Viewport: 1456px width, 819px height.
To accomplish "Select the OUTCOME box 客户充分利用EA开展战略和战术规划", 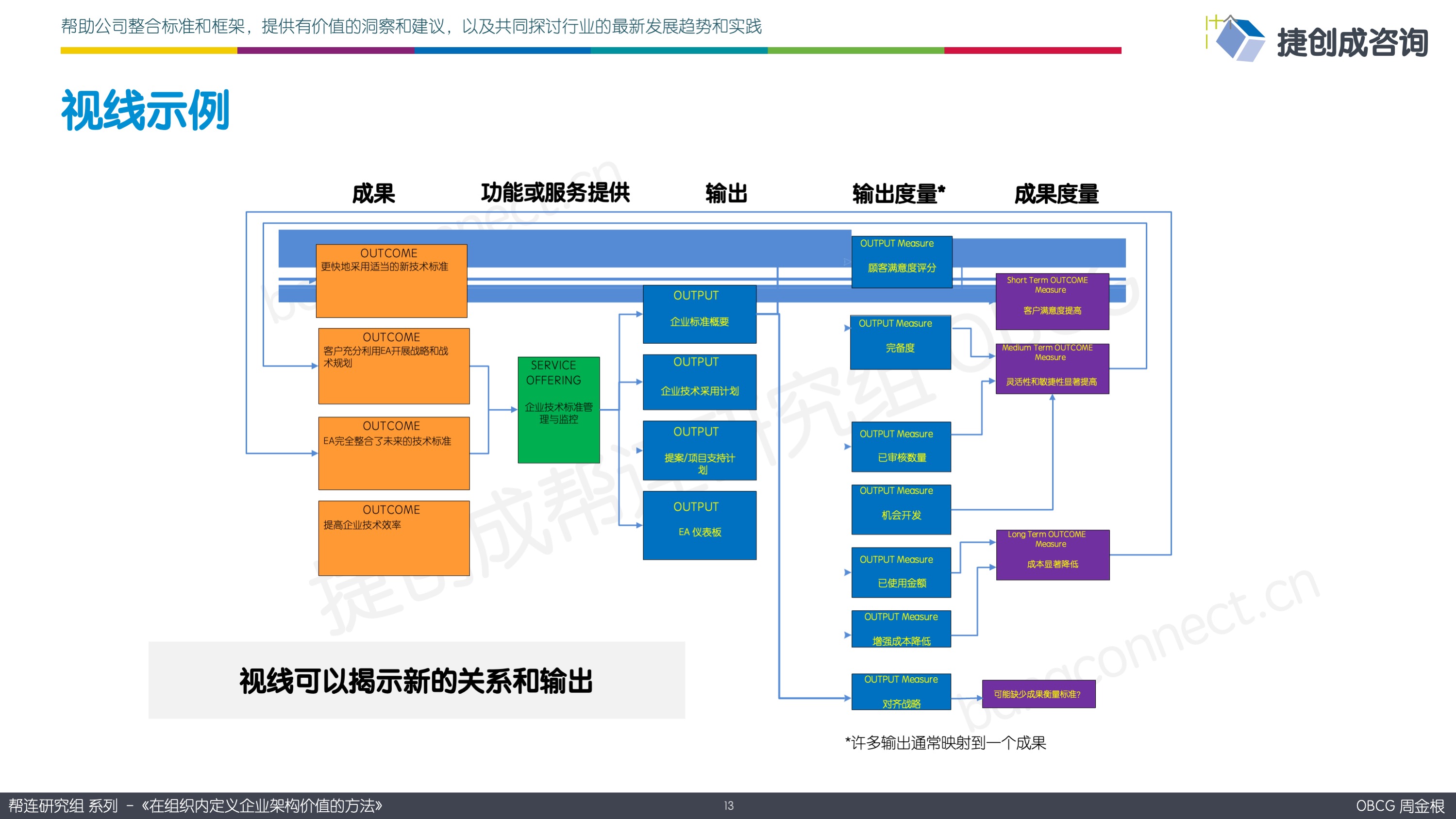I will (x=393, y=366).
